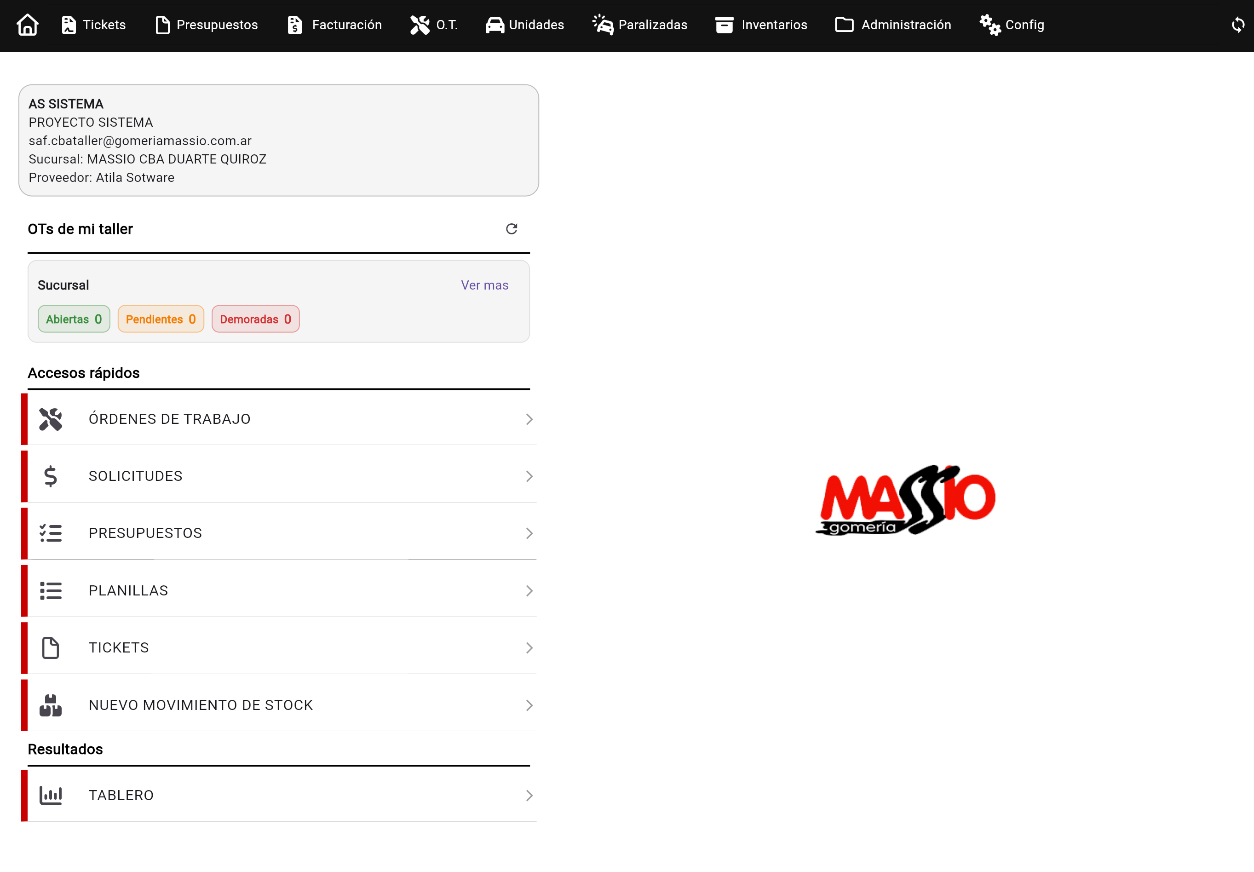Click the dollar icon beside Solicitudes
The image size is (1254, 872).
point(51,476)
